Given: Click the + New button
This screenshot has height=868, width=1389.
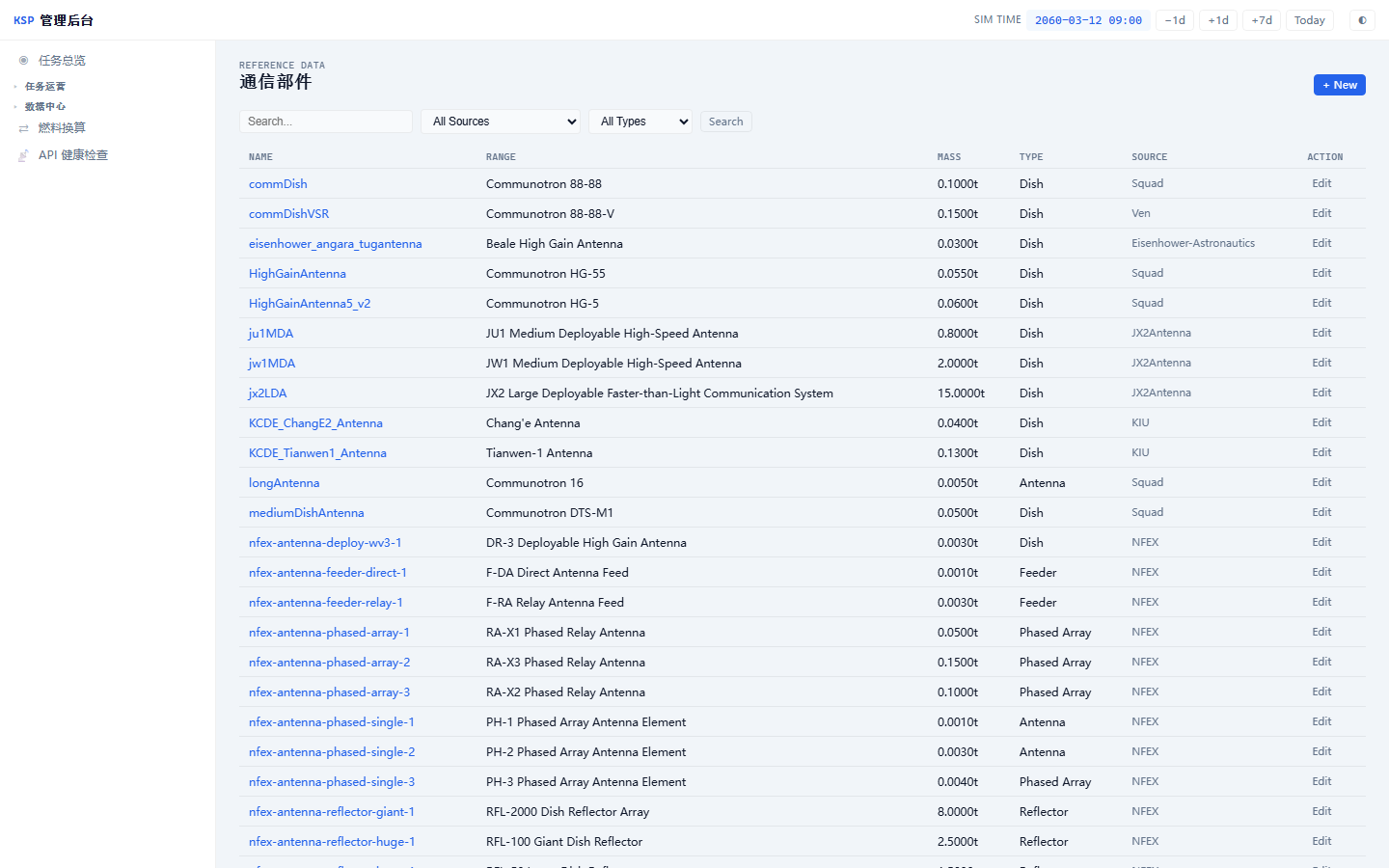Looking at the screenshot, I should tap(1339, 85).
